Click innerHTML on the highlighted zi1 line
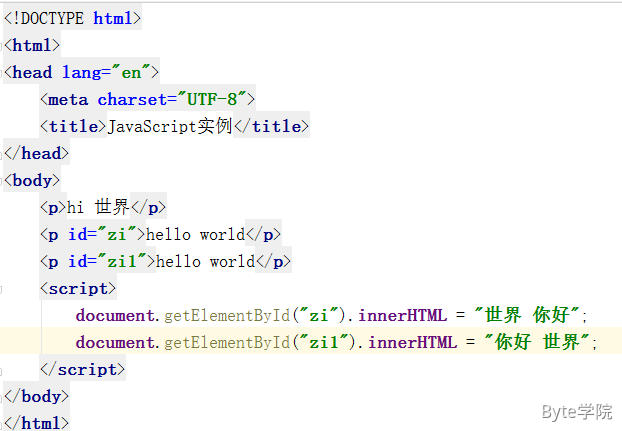This screenshot has width=622, height=431. (410, 342)
